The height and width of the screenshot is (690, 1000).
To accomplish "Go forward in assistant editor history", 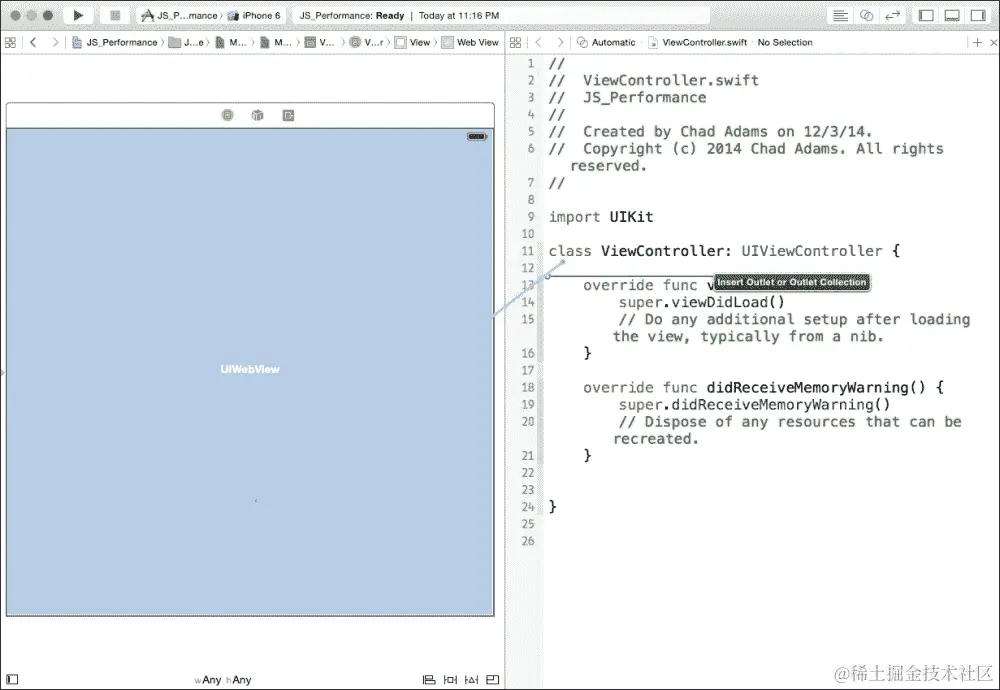I will [x=560, y=43].
